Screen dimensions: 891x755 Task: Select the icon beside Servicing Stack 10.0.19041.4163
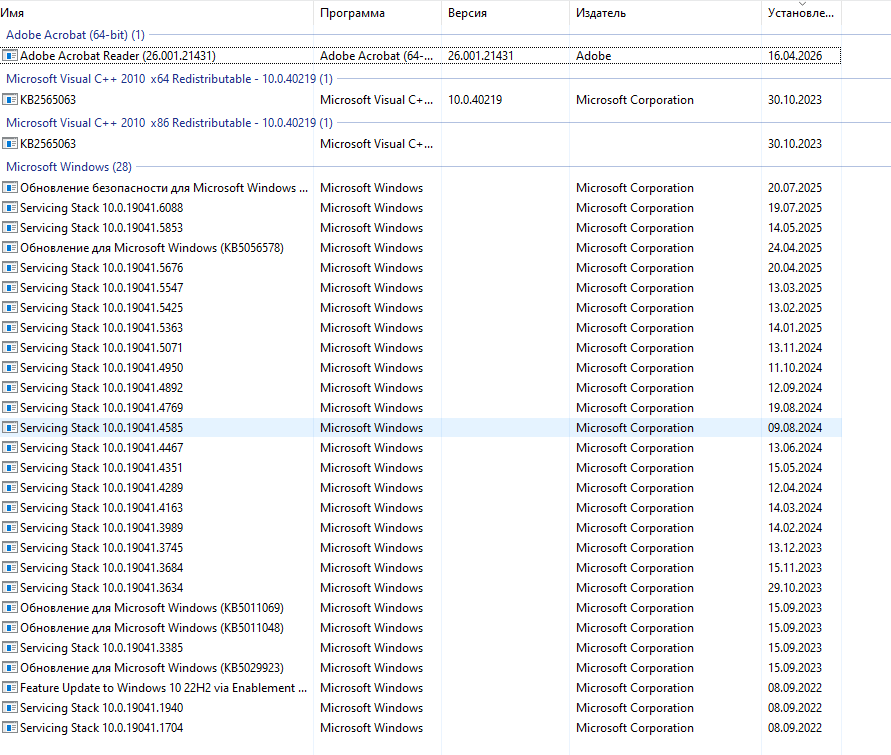point(10,508)
